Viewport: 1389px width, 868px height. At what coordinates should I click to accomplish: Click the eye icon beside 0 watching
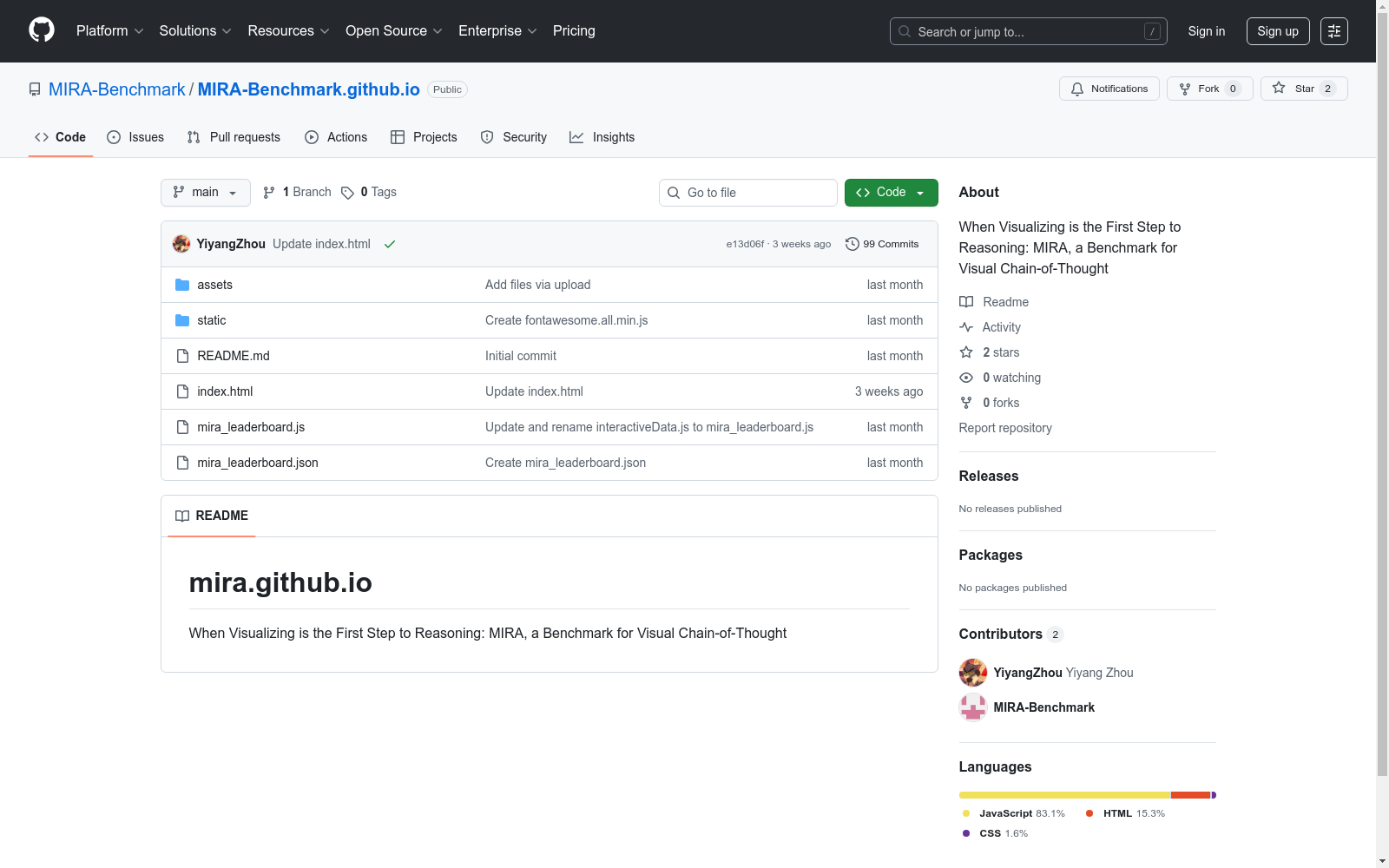pos(966,378)
